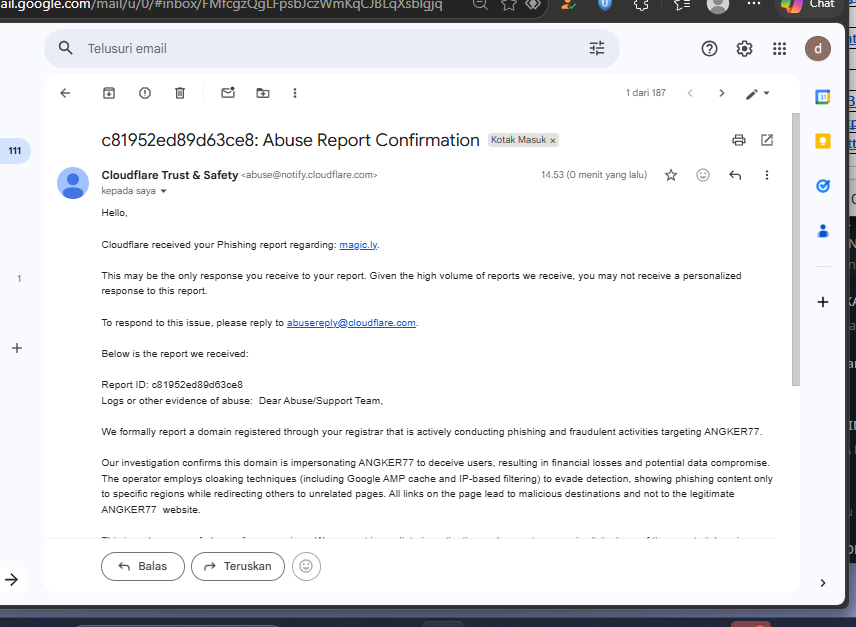Select the inbox 111 unread badge
Image resolution: width=856 pixels, height=627 pixels.
[15, 151]
